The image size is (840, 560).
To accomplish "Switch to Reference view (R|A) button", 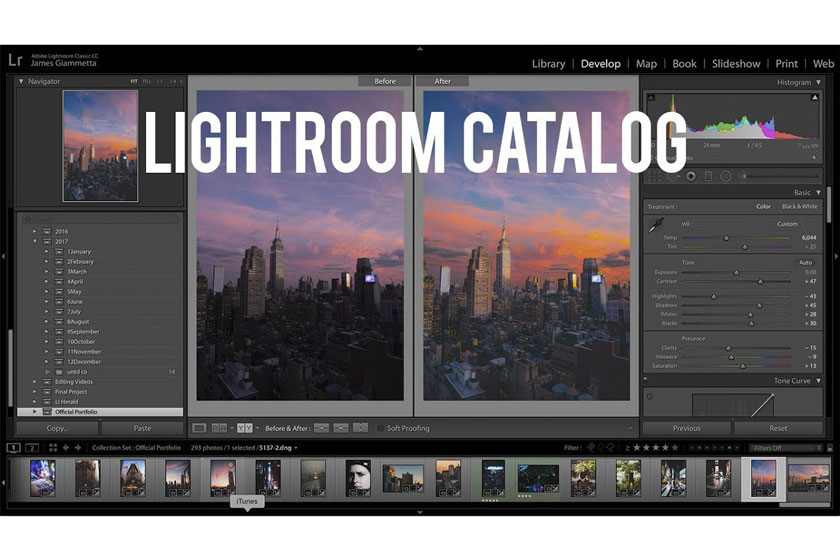I will (x=219, y=428).
